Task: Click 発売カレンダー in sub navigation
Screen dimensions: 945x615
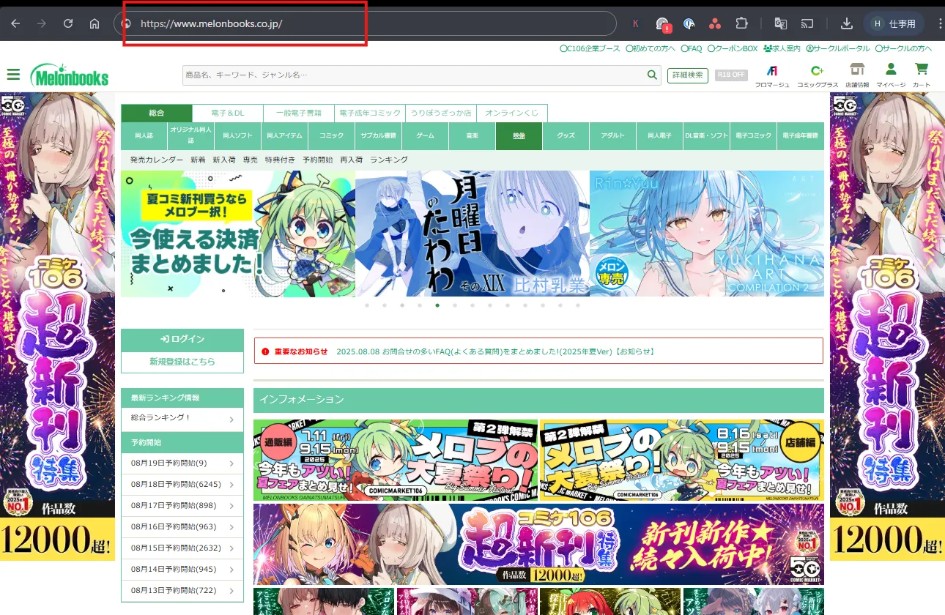Action: point(157,160)
